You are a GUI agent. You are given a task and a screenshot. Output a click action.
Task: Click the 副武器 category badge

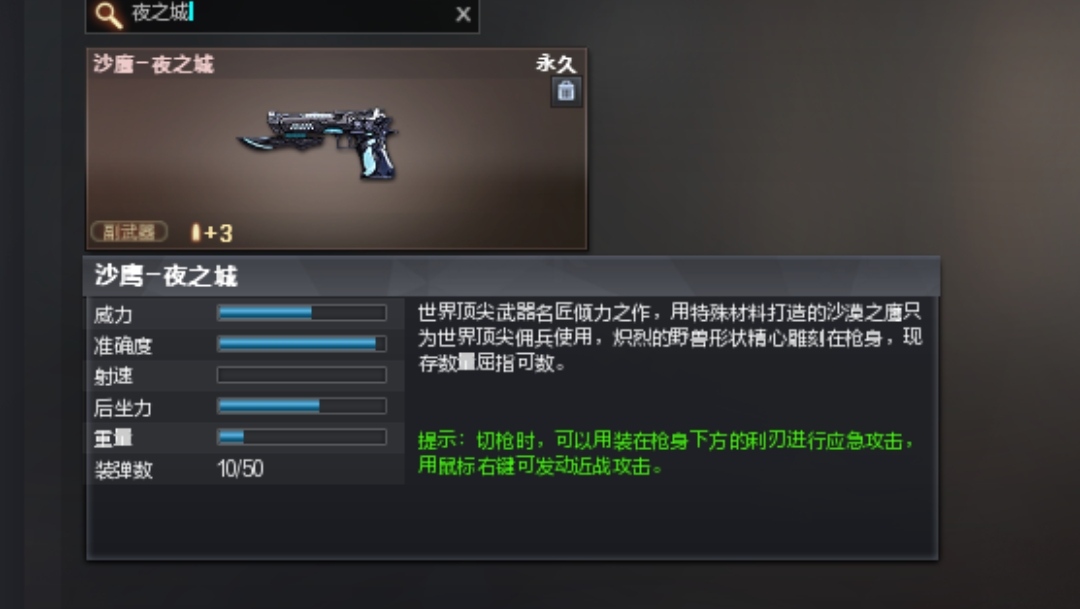[x=129, y=232]
